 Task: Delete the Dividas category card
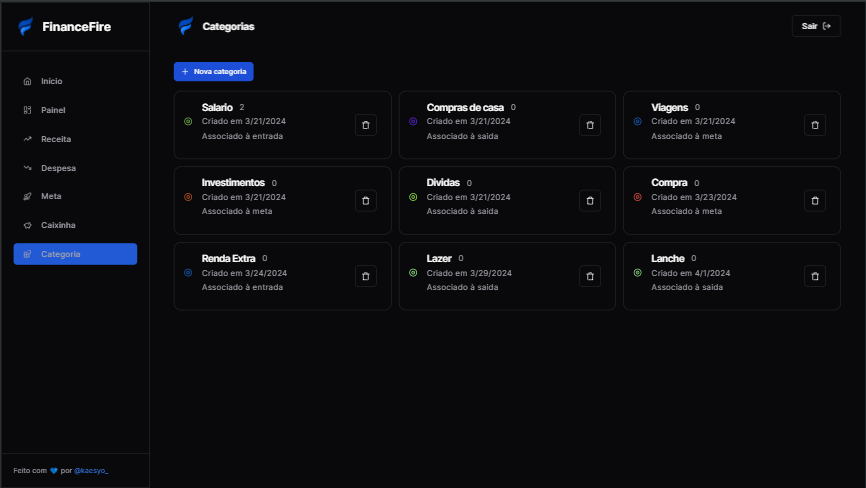click(590, 200)
